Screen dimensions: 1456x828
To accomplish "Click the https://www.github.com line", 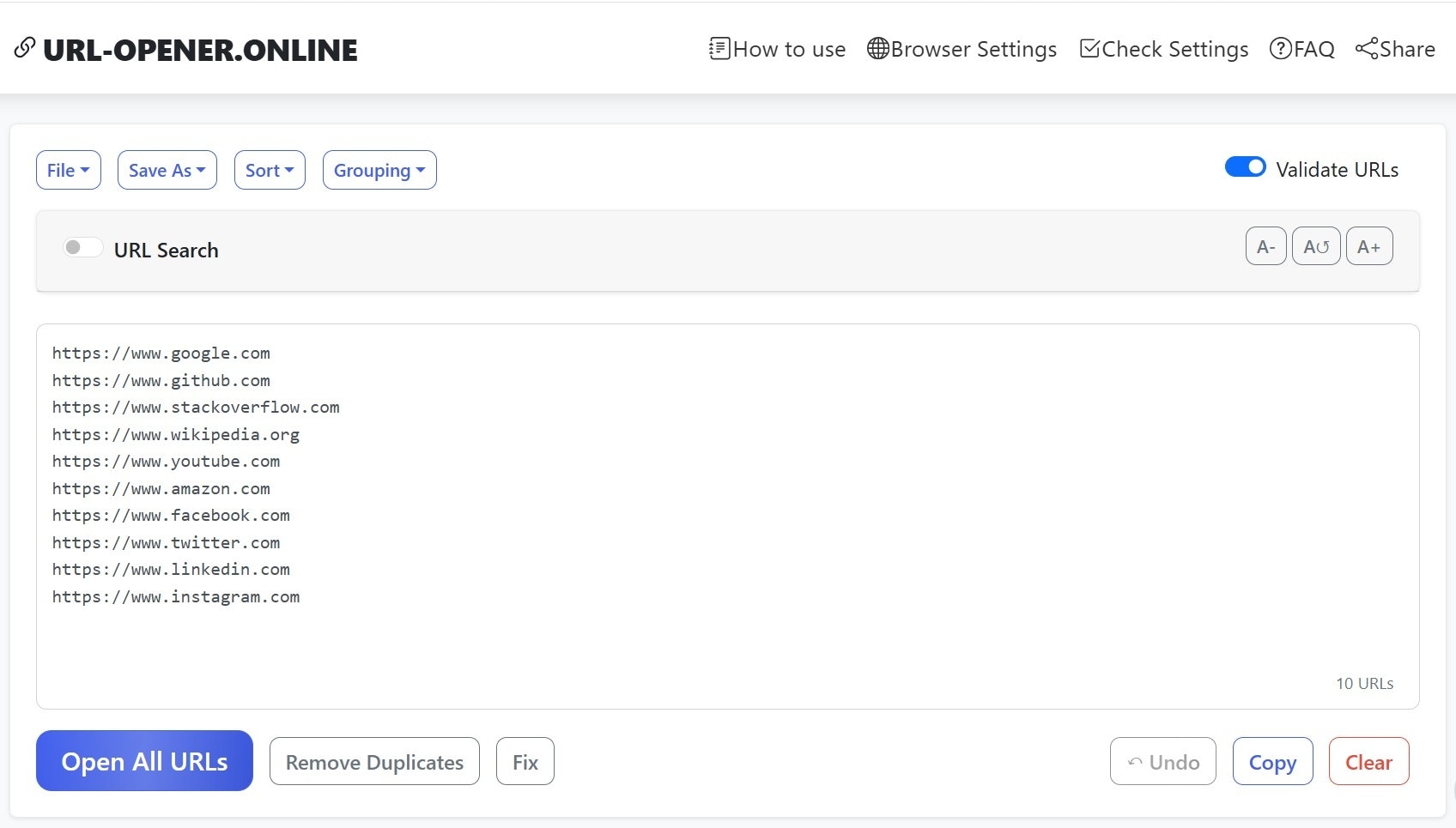I will click(x=161, y=381).
